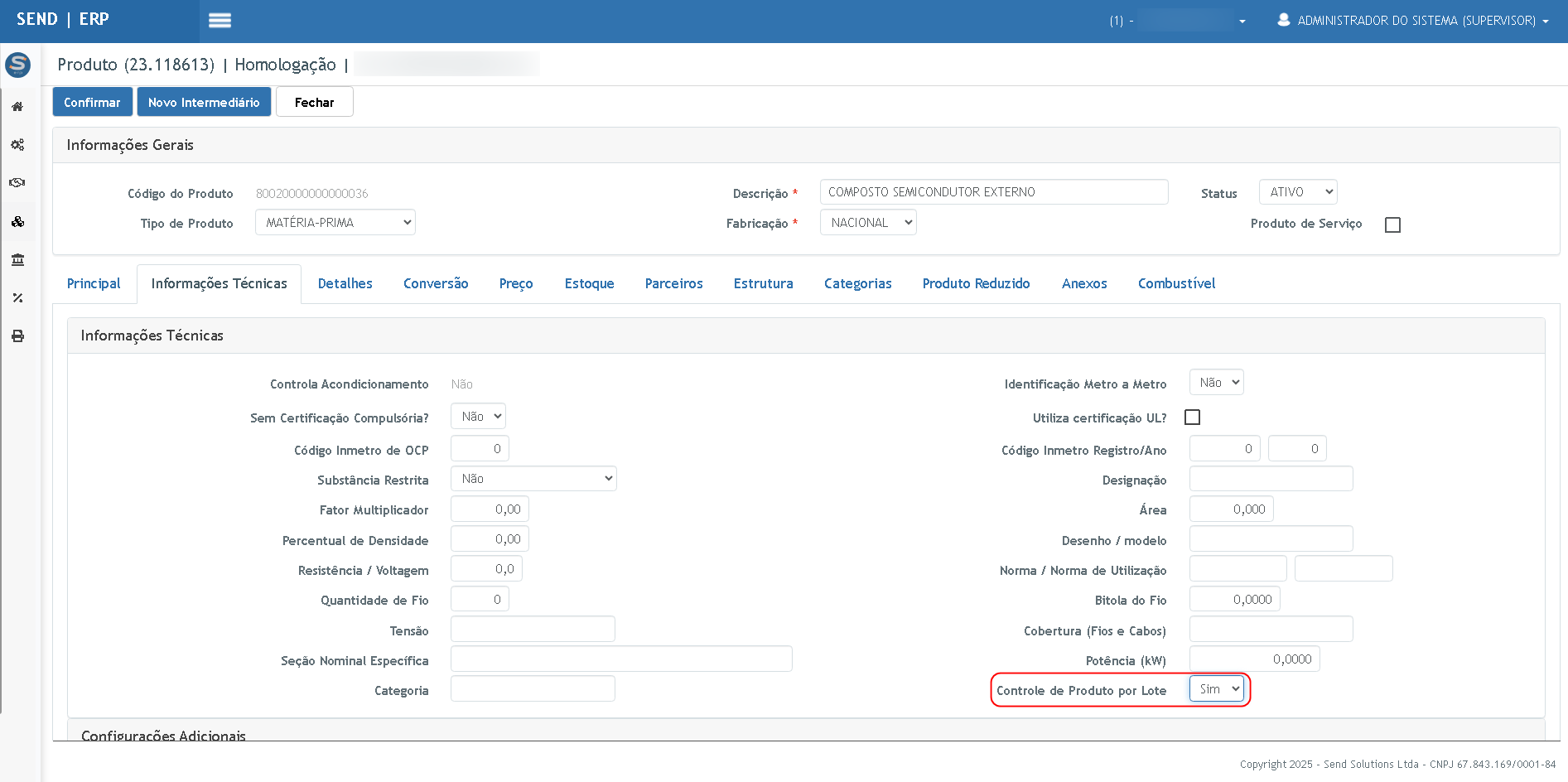This screenshot has height=782, width=1568.
Task: Enable the Produto de Serviço checkbox
Action: (x=1392, y=224)
